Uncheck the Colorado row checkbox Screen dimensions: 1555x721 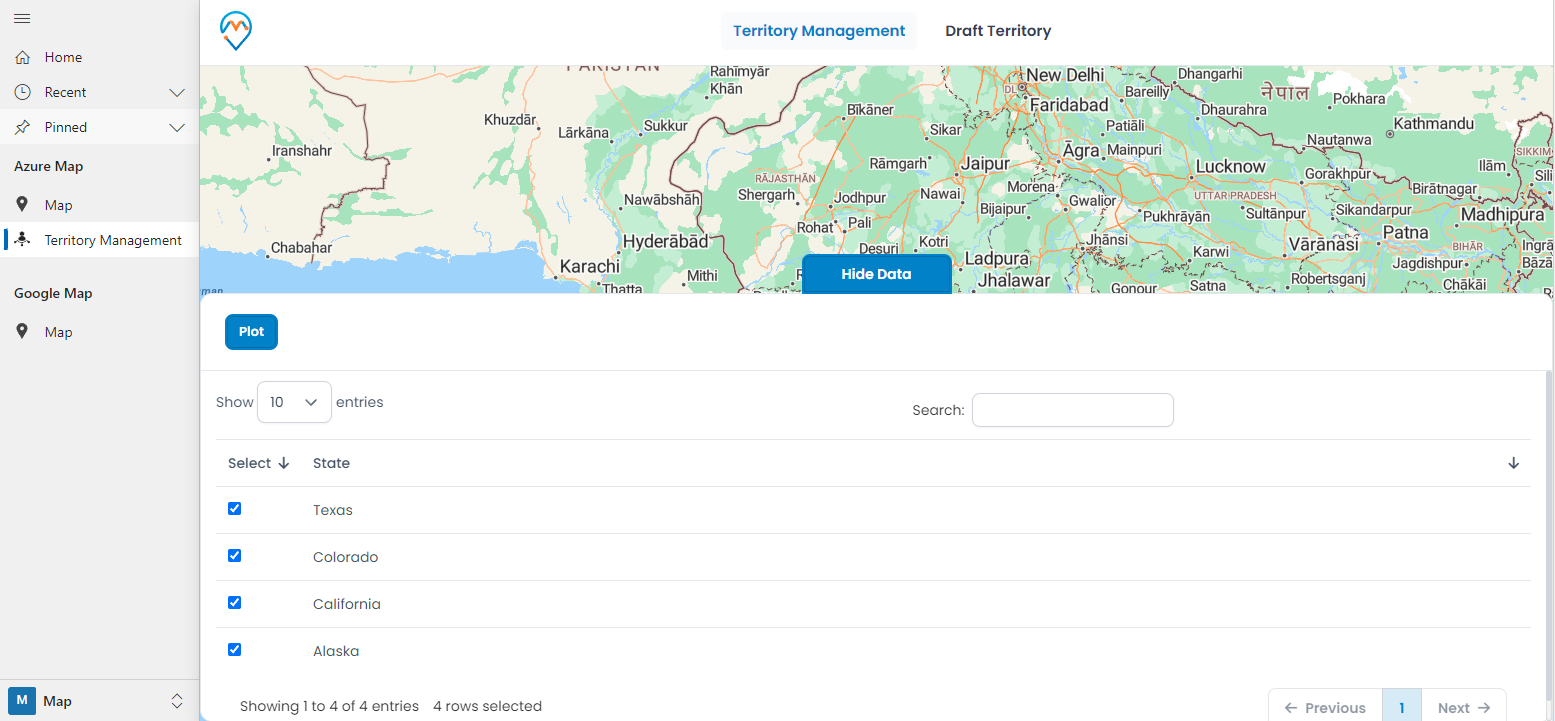(x=235, y=555)
